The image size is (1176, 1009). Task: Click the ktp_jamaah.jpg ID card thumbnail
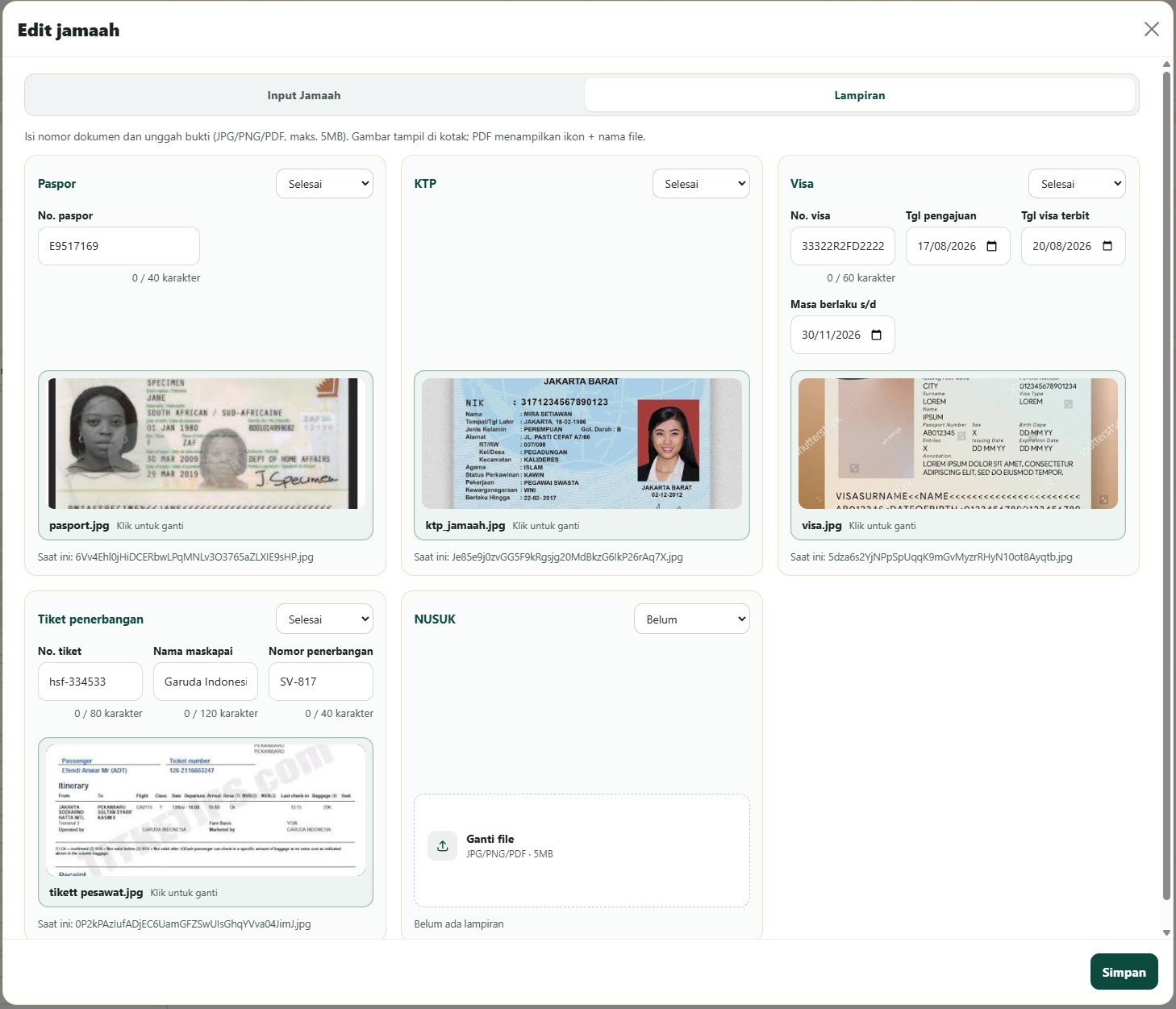pos(582,444)
